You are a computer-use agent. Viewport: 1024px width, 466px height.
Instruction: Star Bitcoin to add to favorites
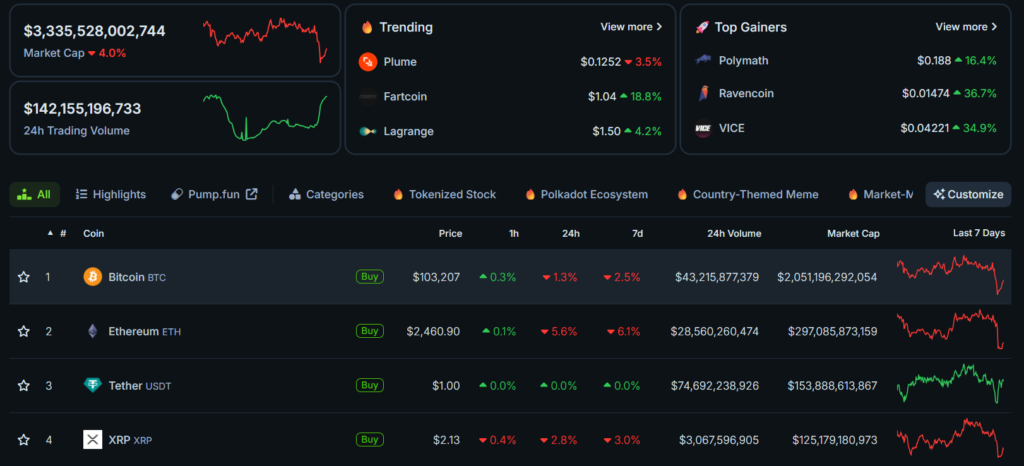click(24, 277)
